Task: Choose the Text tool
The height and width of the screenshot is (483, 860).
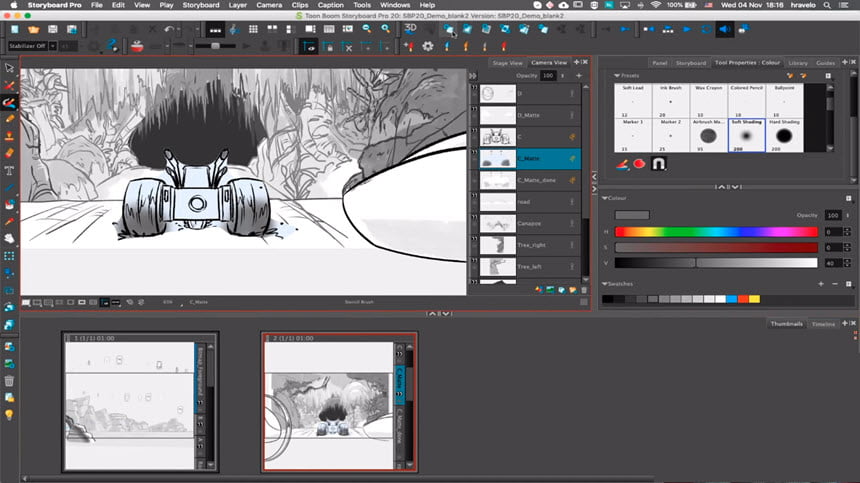Action: pyautogui.click(x=9, y=171)
